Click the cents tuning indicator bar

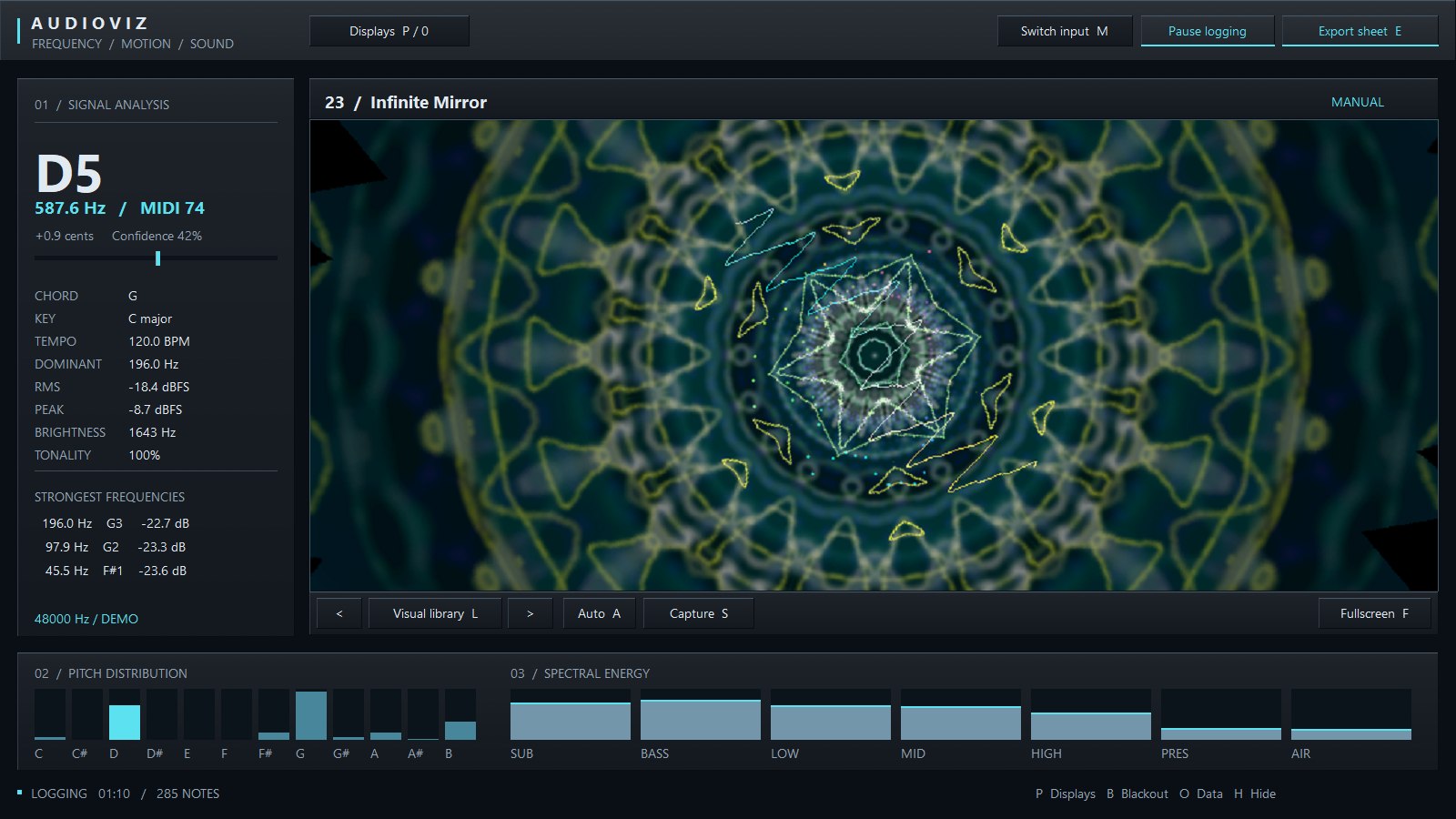point(156,258)
